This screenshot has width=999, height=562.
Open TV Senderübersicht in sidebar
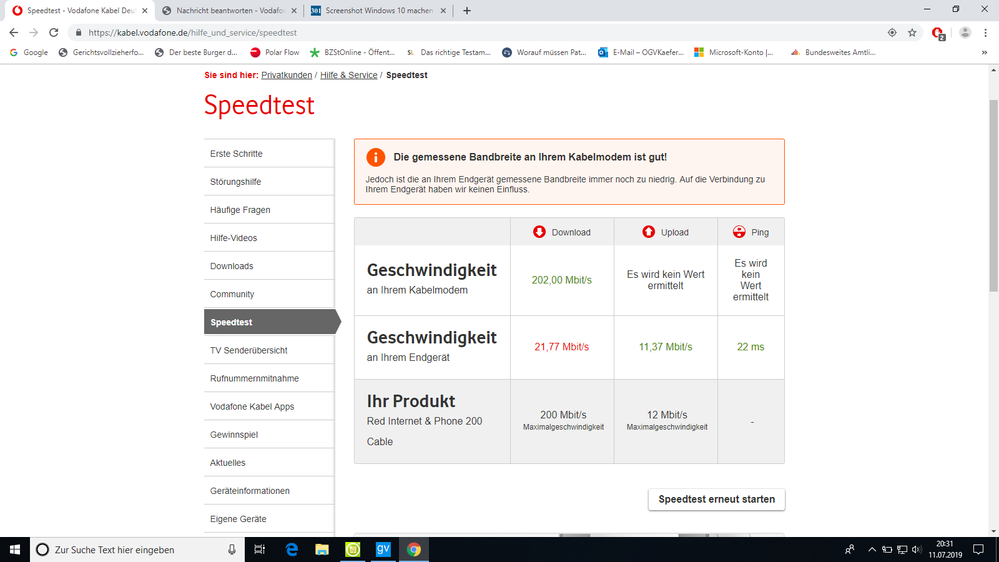pos(269,350)
